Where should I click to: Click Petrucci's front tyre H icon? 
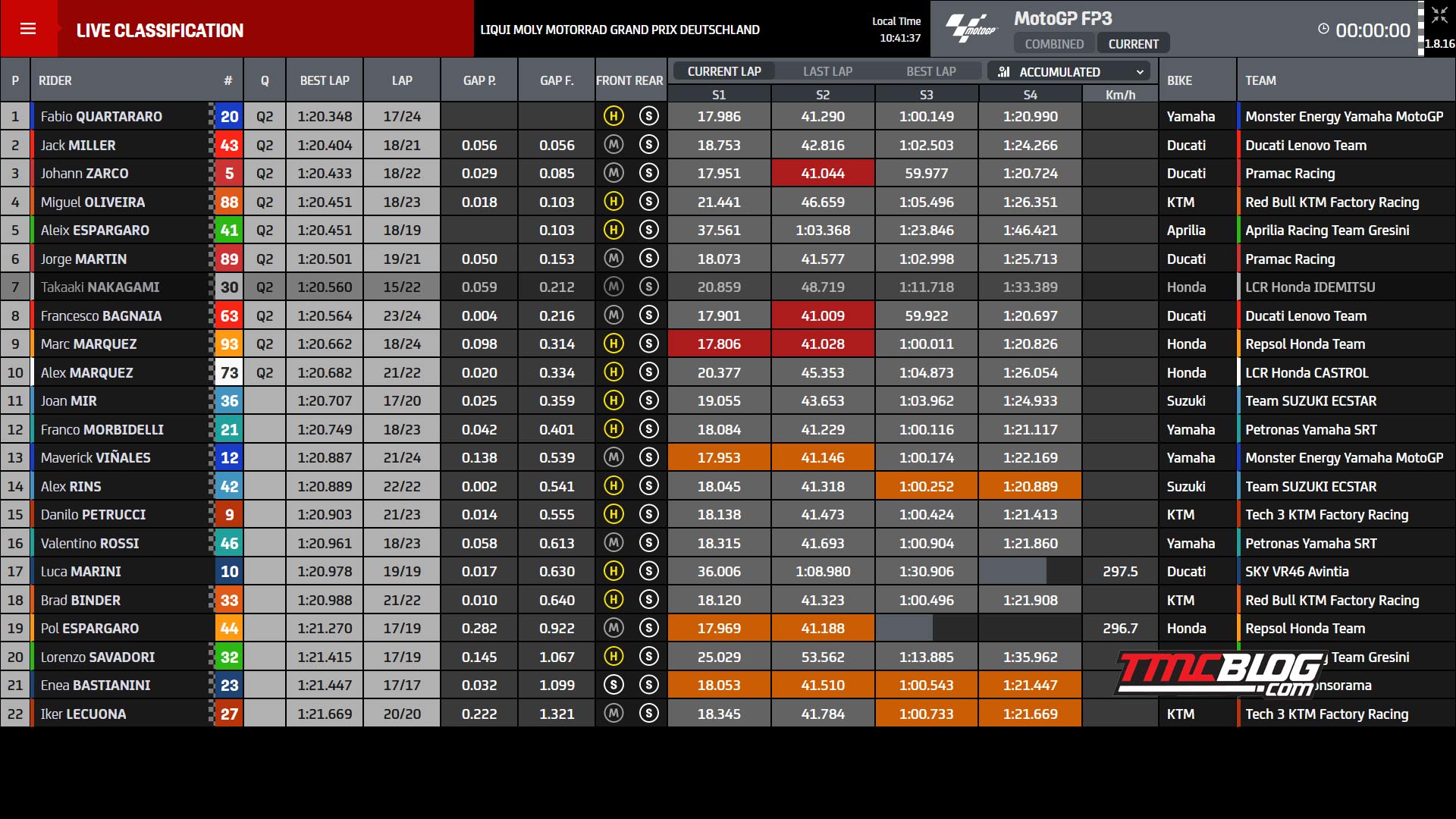(x=613, y=514)
